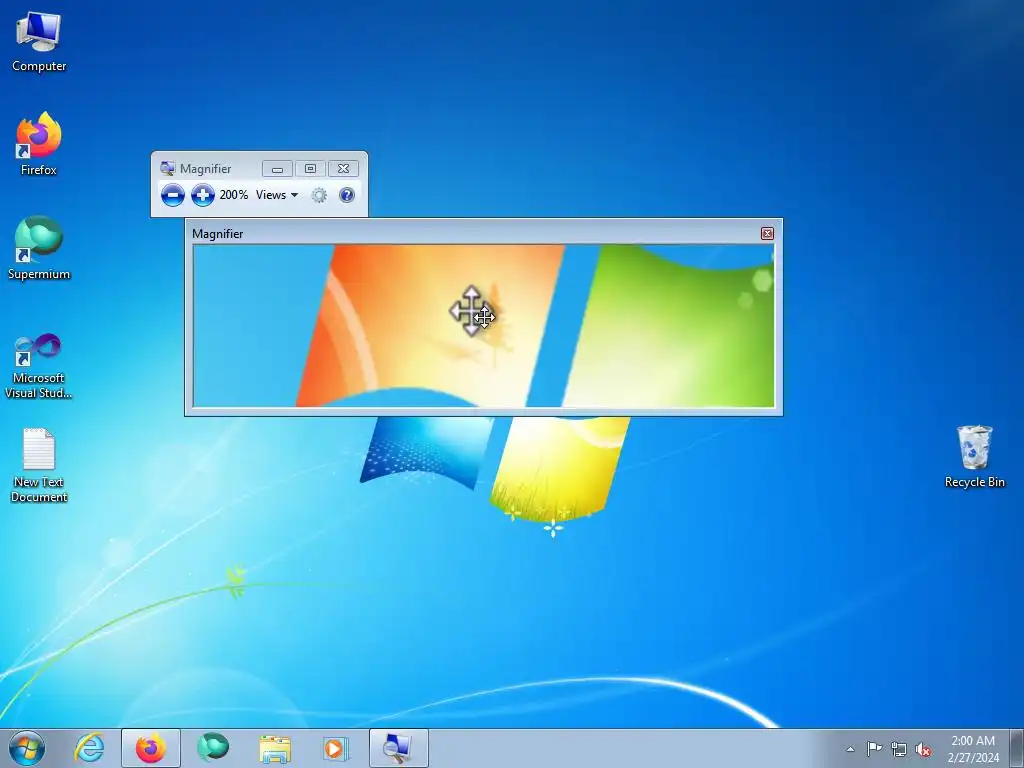The width and height of the screenshot is (1024, 768).
Task: Open Windows Explorer from the taskbar
Action: pos(275,748)
